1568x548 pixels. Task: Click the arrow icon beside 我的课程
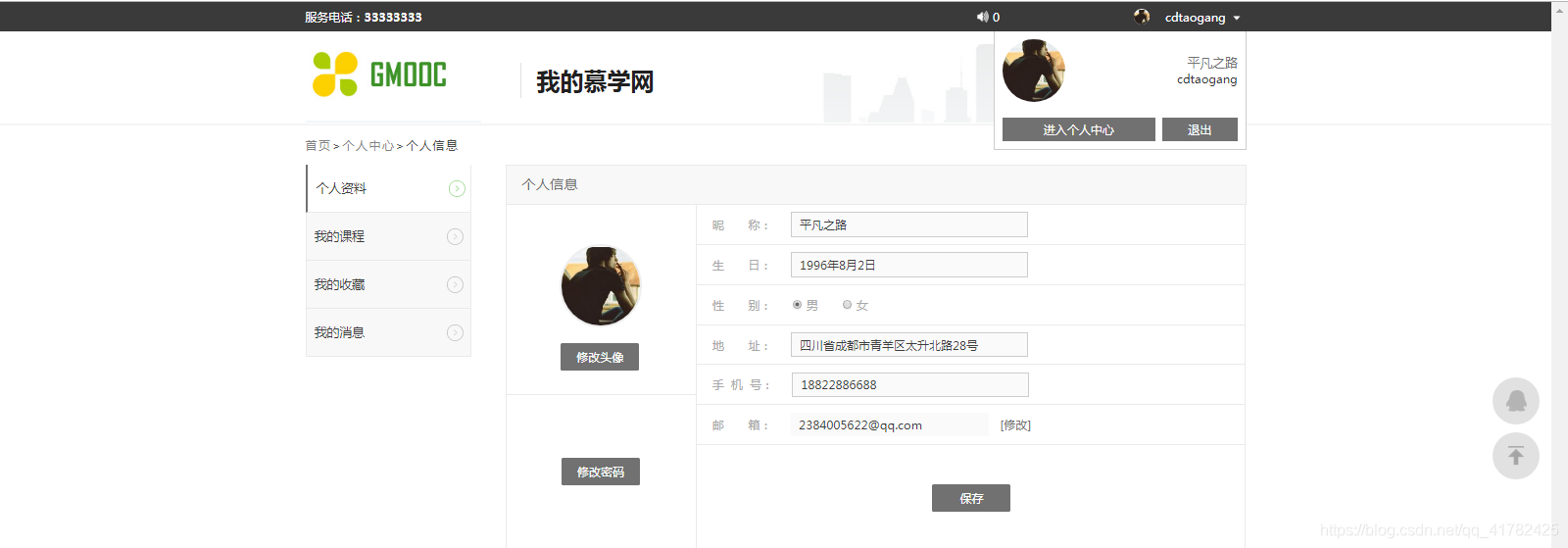point(455,236)
